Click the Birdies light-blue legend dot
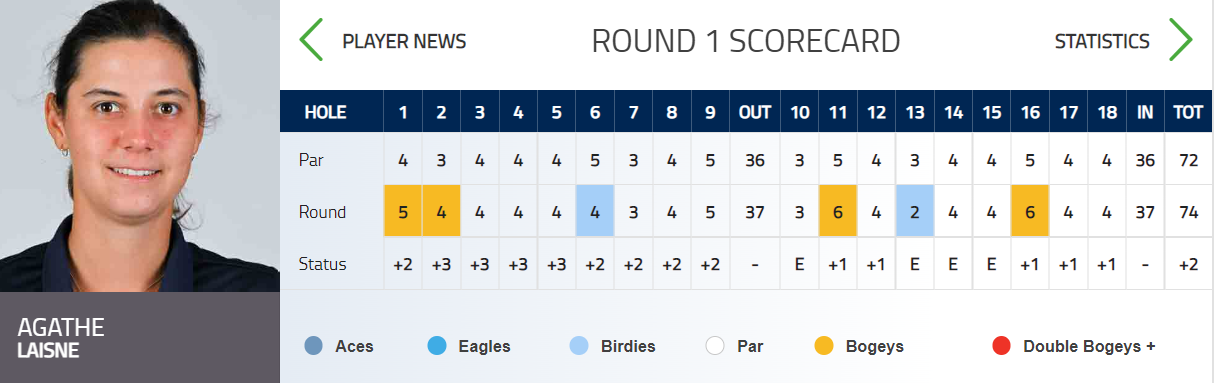Viewport: 1215px width, 383px height. 577,347
